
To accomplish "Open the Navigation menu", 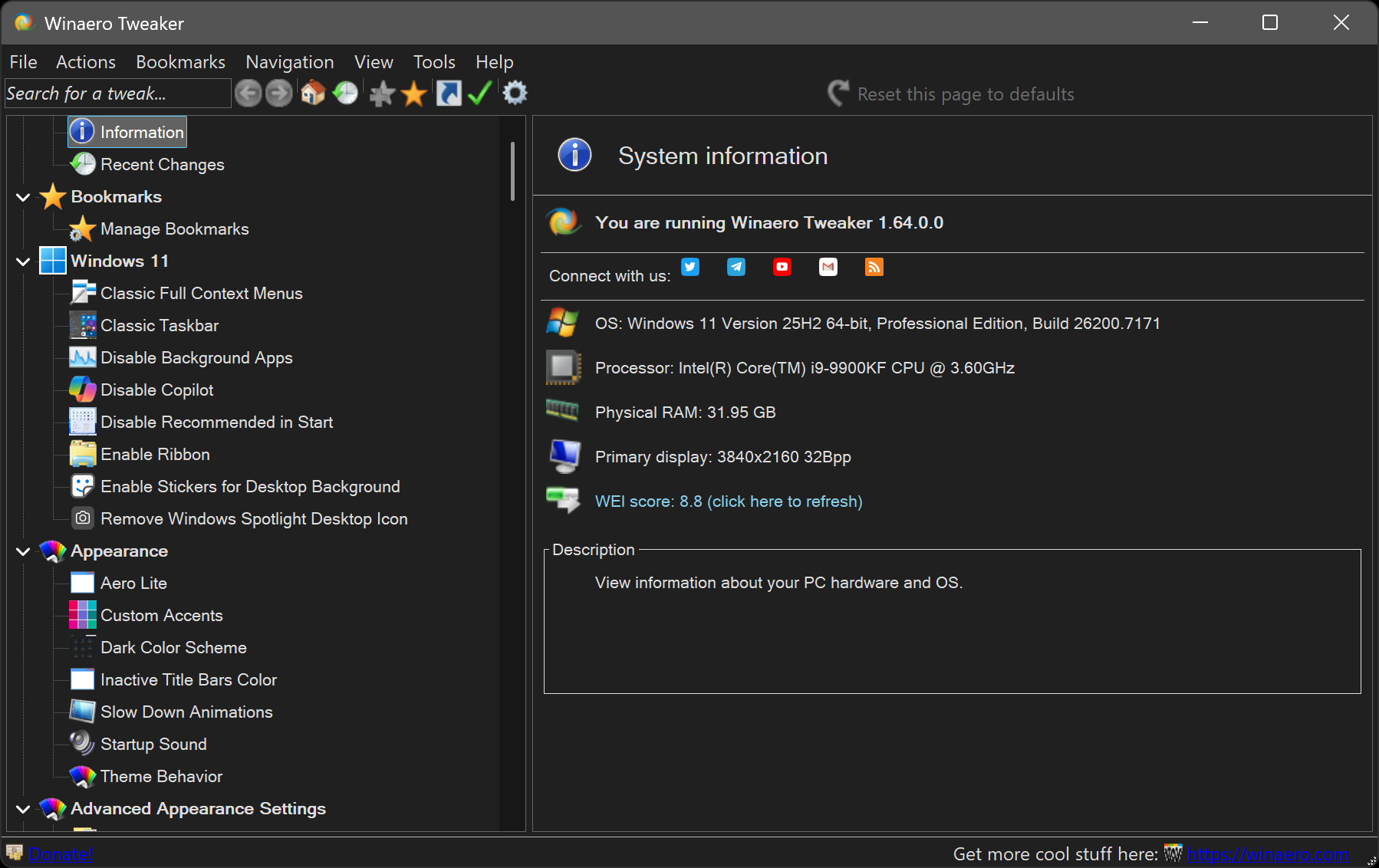I will tap(289, 62).
